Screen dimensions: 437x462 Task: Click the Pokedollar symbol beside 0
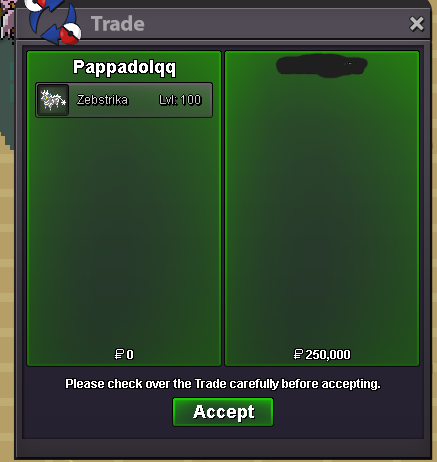tap(119, 354)
